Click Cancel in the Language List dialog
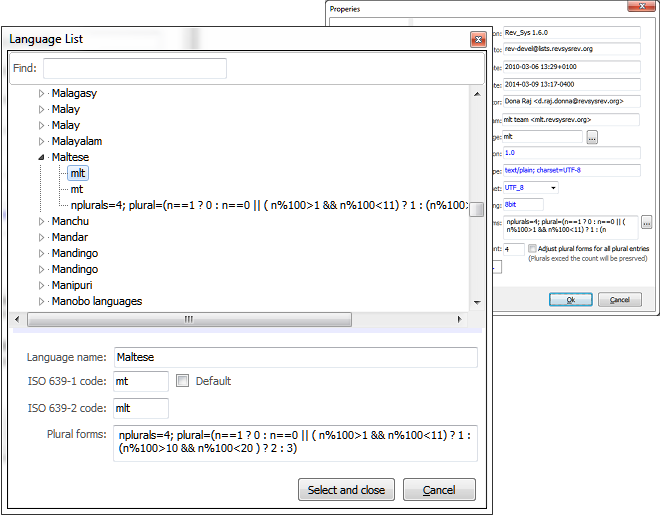 (439, 490)
